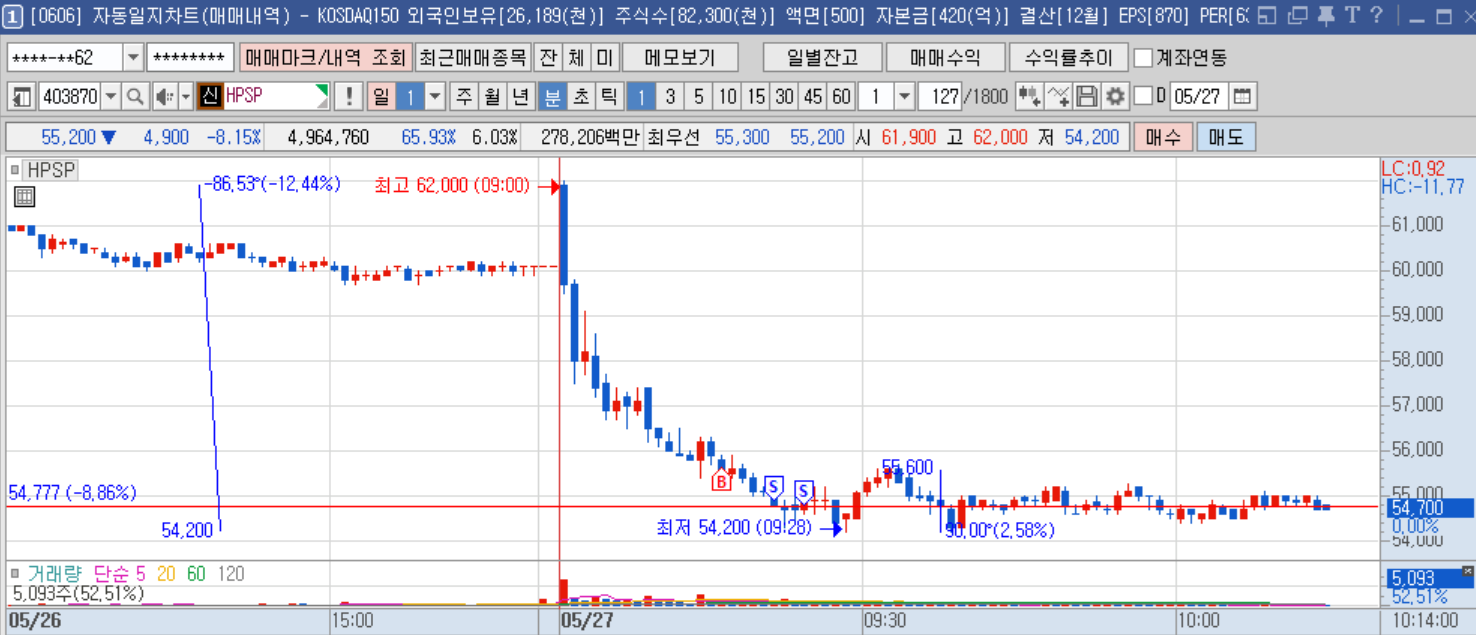Switch to the 주 weekly chart
The height and width of the screenshot is (635, 1476).
[464, 97]
